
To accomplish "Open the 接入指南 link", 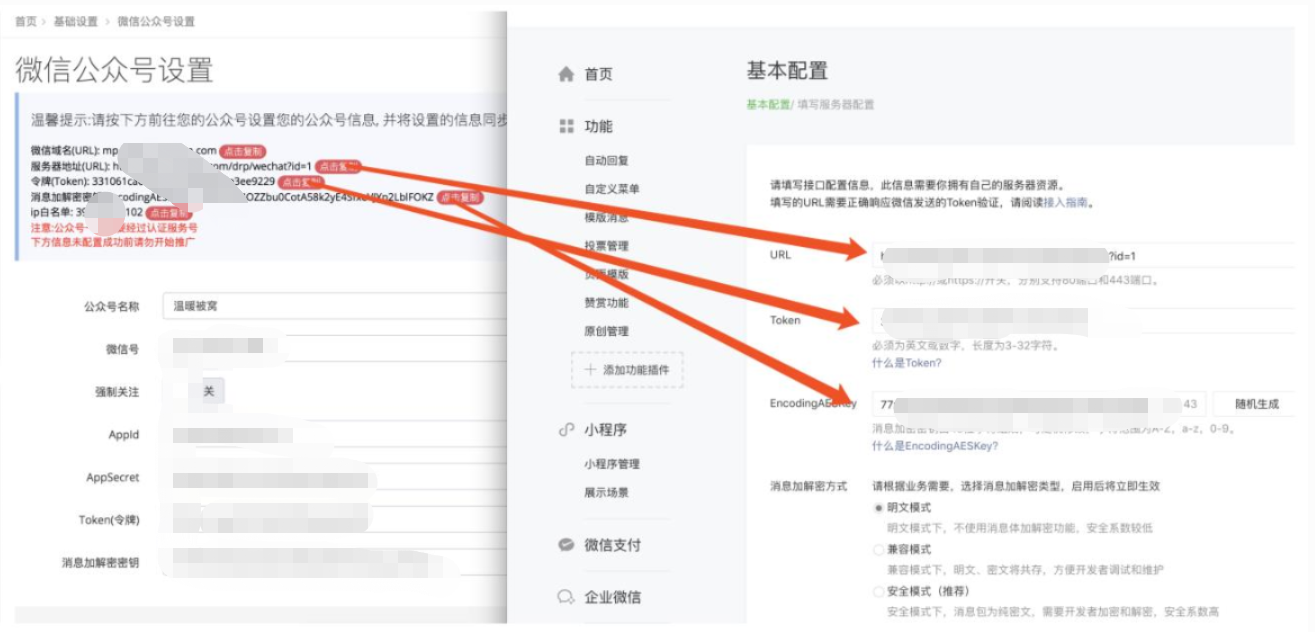I will pos(1065,202).
